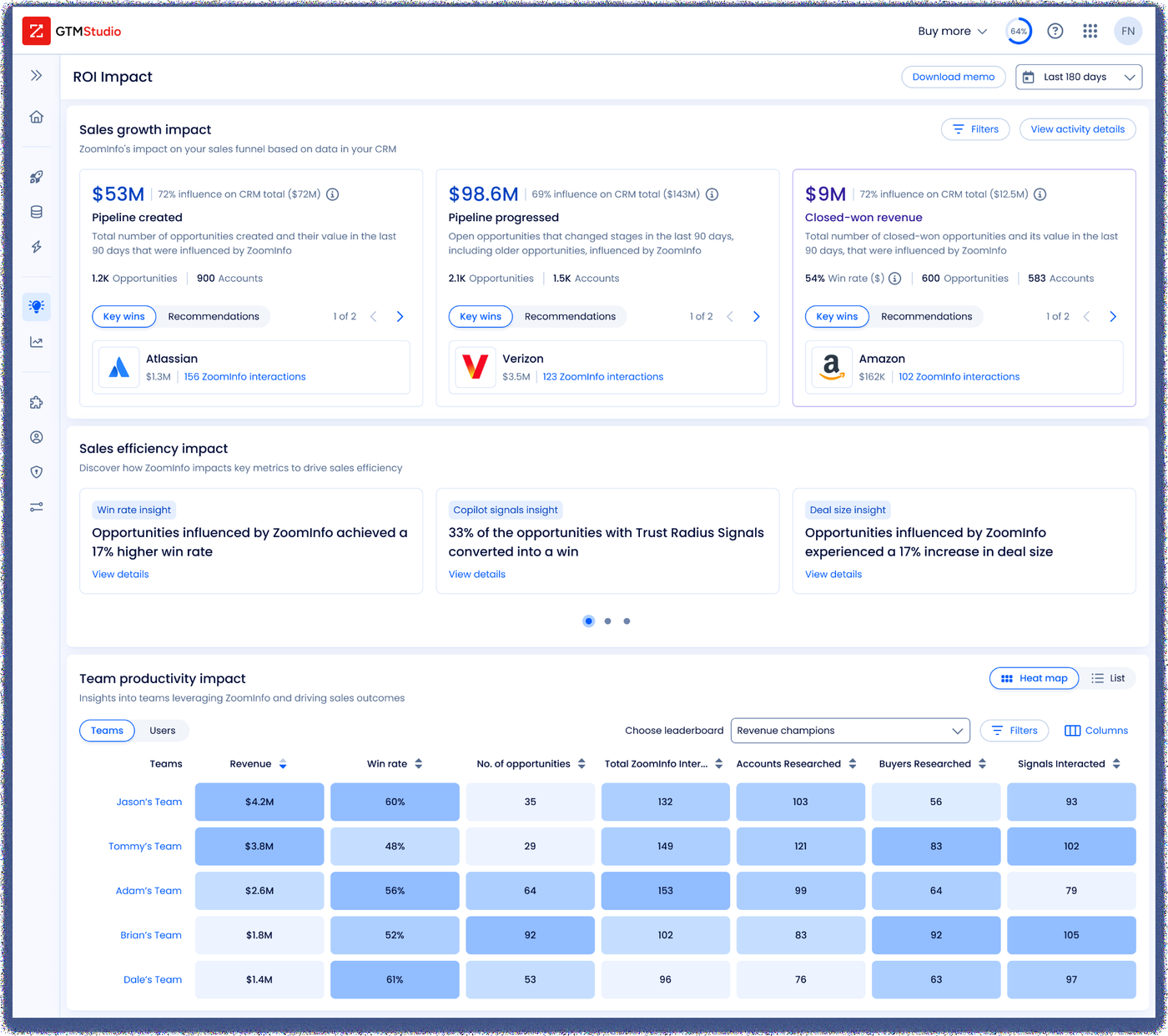Viewport: 1168px width, 1036px height.
Task: Open the database icon in sidebar
Action: coord(36,212)
